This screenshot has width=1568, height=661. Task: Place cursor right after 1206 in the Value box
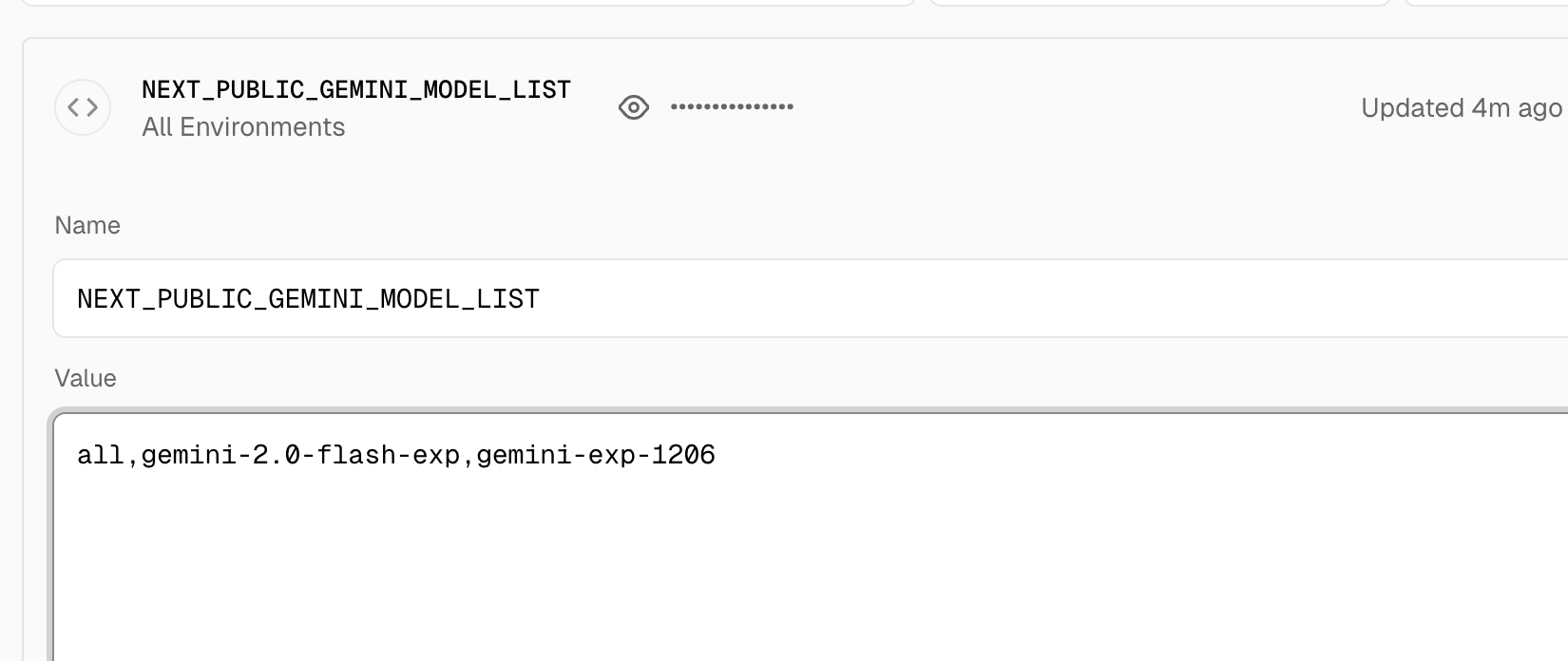click(717, 455)
